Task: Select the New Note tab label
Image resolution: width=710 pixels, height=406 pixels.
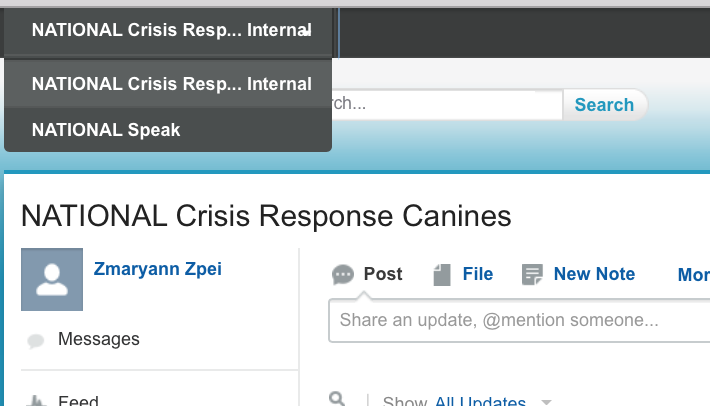Action: pyautogui.click(x=594, y=274)
